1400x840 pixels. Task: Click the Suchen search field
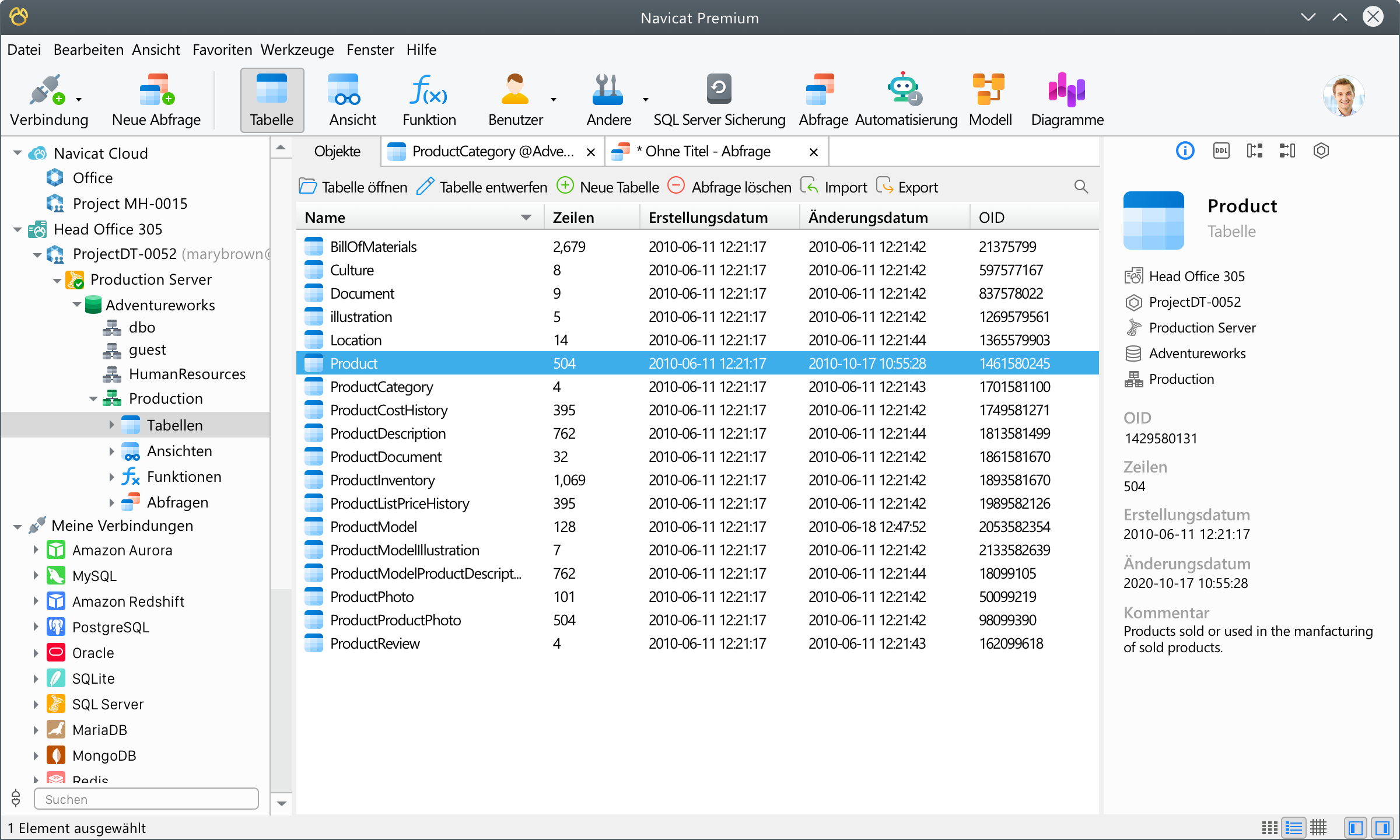[146, 799]
